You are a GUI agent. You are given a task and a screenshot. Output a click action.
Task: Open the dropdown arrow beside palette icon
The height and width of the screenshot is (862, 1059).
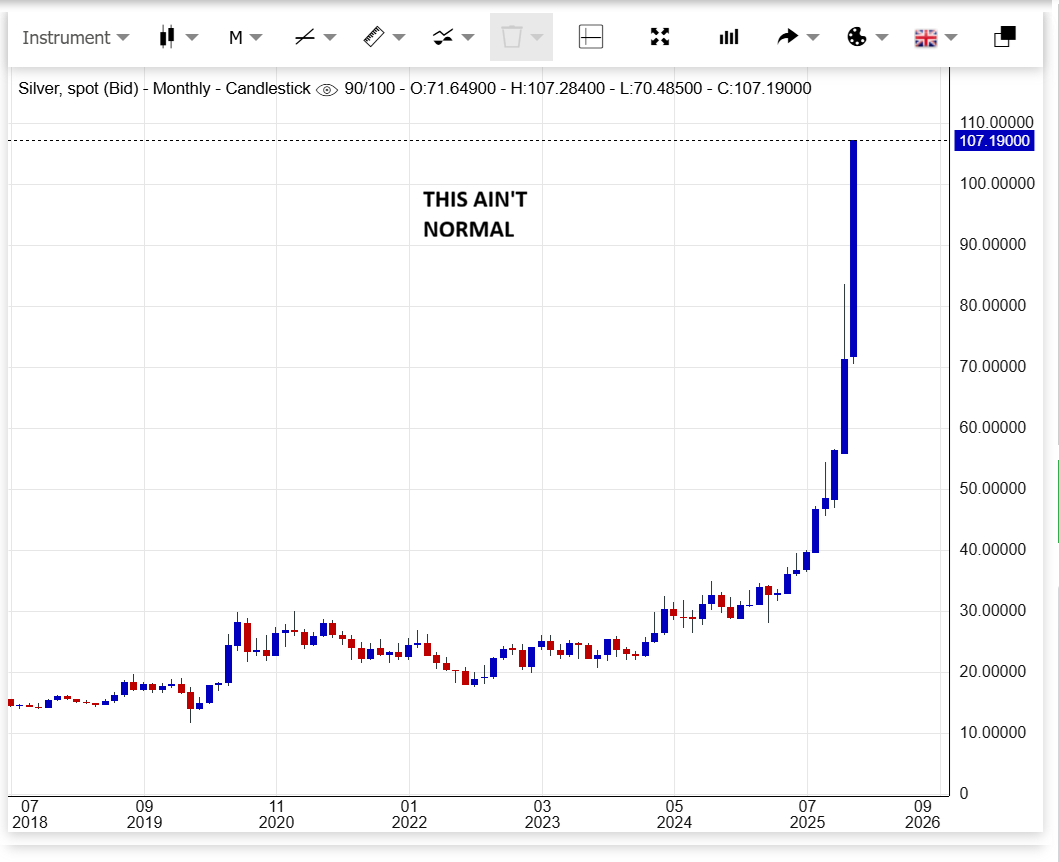tap(881, 38)
